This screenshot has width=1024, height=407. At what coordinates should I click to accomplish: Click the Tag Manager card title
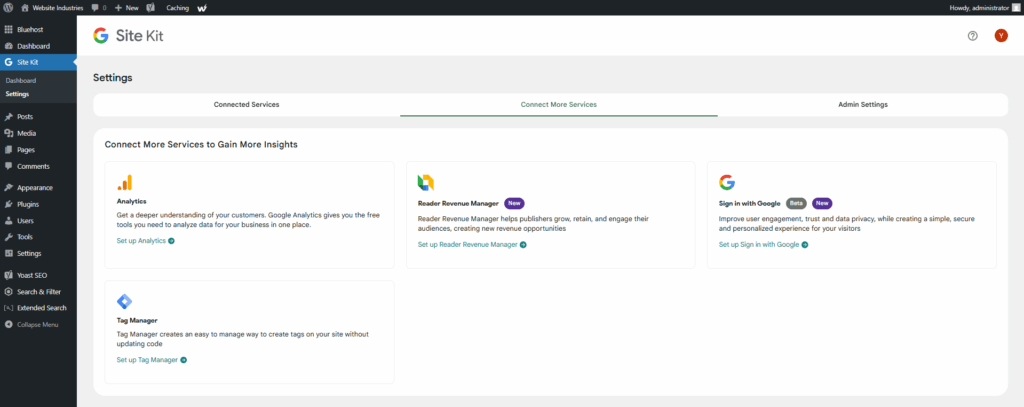[x=137, y=320]
